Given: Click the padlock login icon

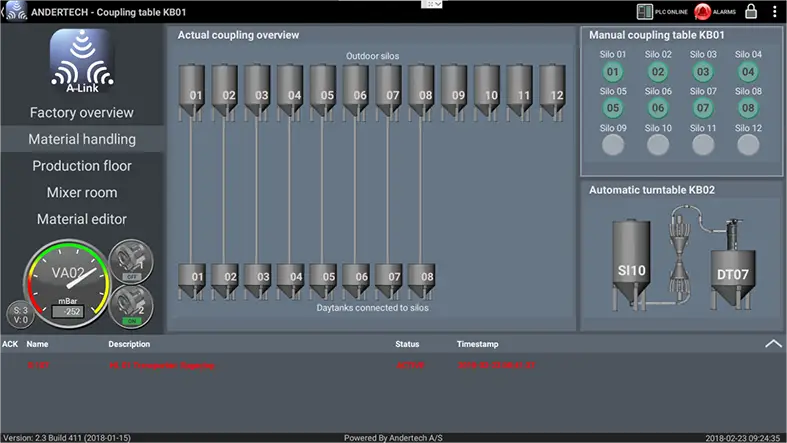Looking at the screenshot, I should tap(750, 12).
